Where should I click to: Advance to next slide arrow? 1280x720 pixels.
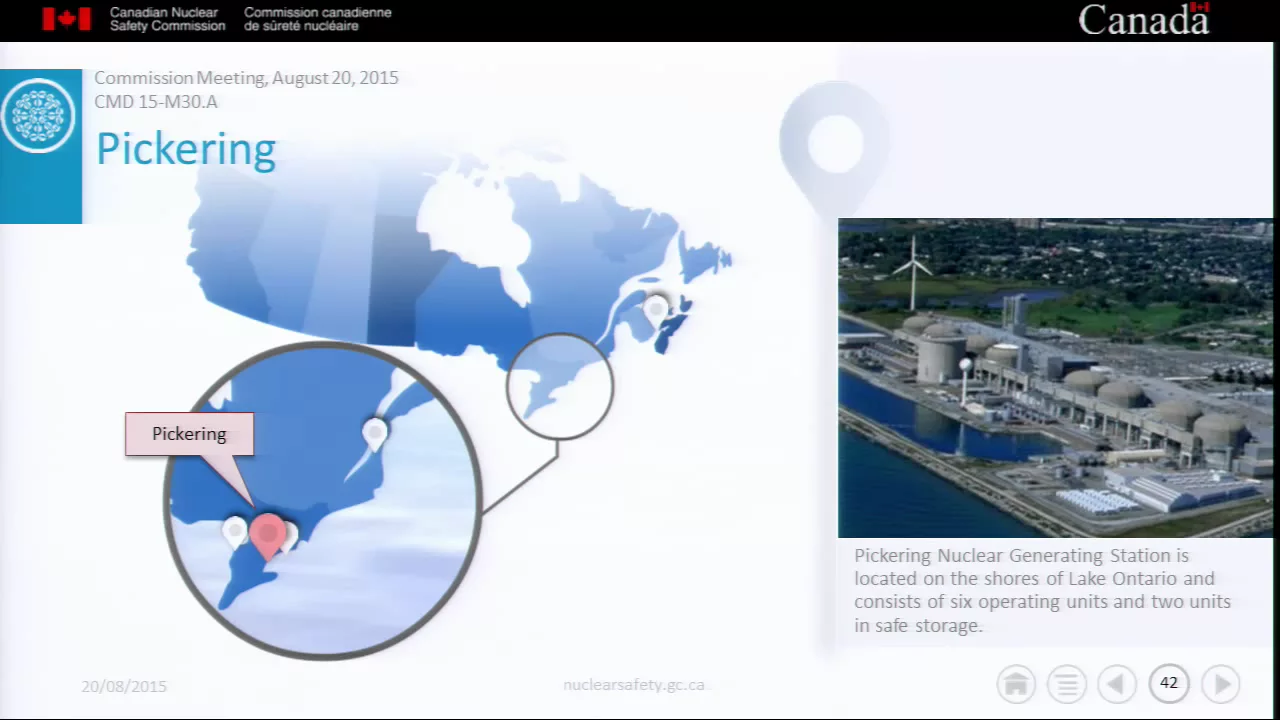pos(1221,684)
